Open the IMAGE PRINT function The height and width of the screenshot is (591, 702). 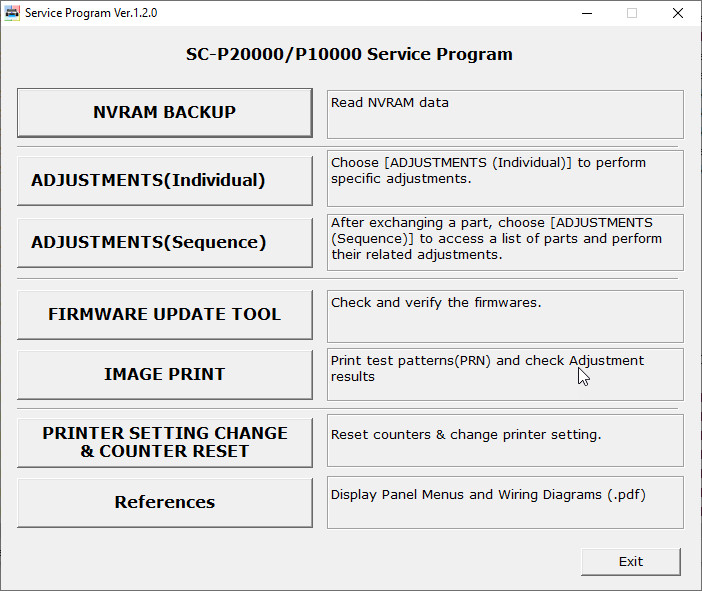165,375
